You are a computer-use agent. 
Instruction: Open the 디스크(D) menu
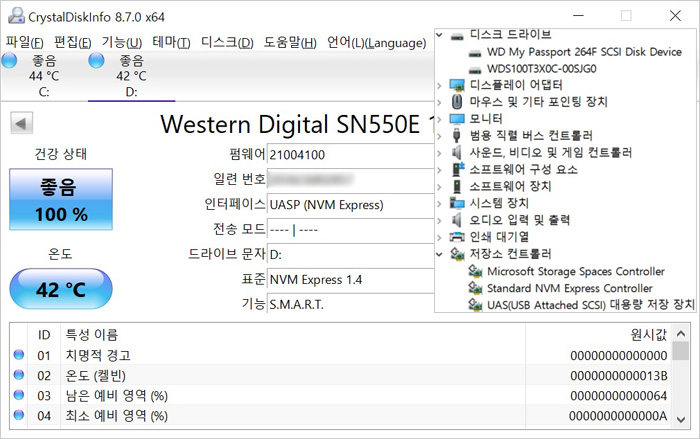227,42
